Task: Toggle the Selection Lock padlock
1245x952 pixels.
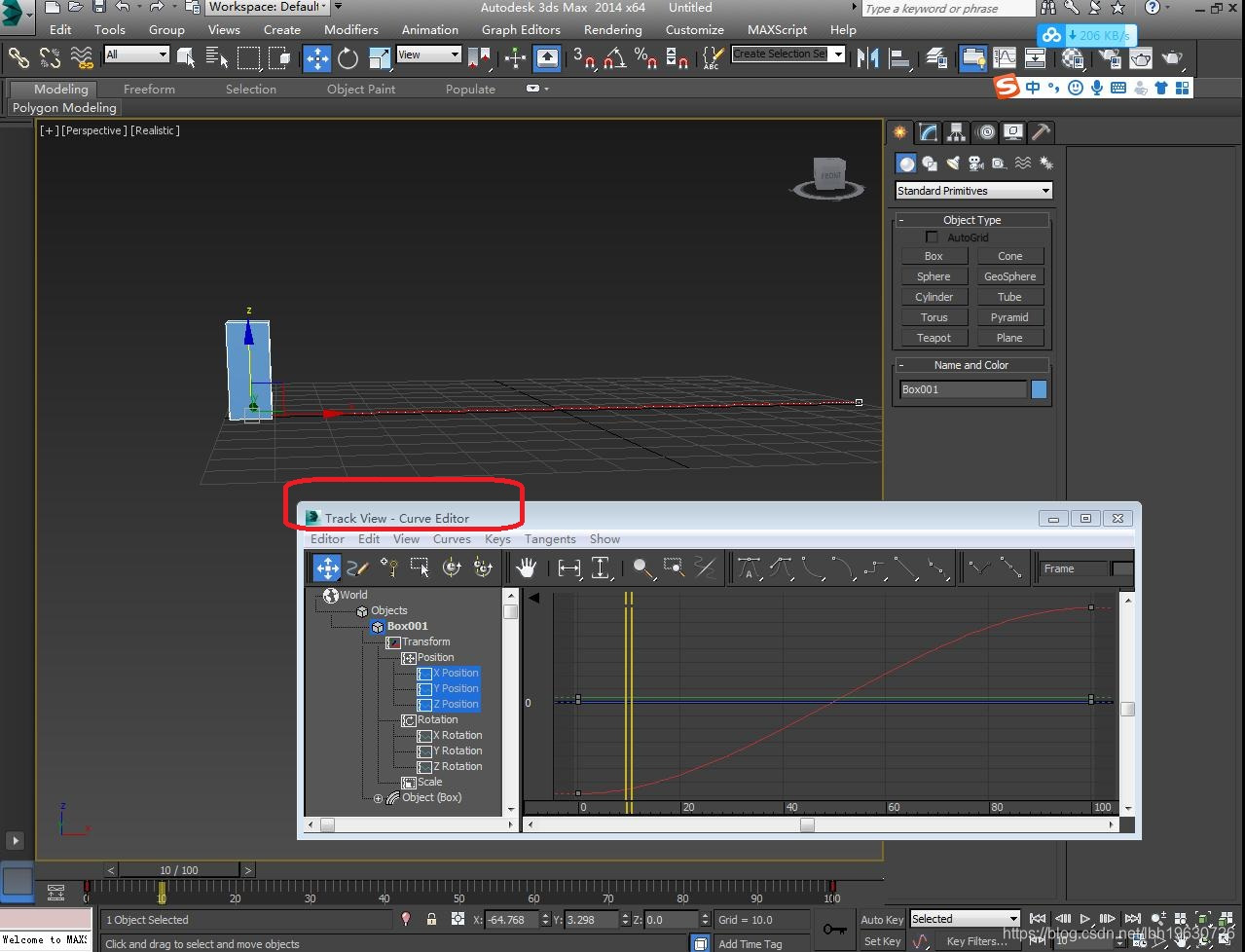Action: pyautogui.click(x=431, y=919)
